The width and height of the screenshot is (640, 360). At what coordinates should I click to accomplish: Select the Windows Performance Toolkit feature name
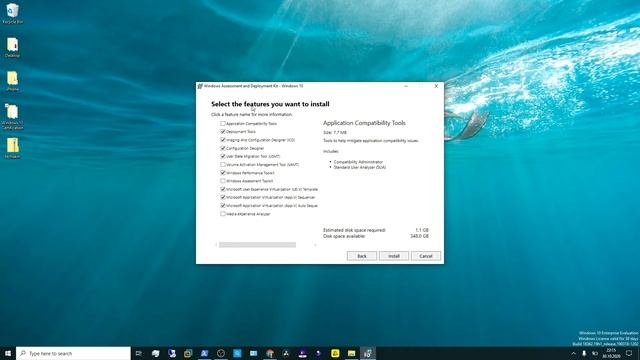(250, 173)
